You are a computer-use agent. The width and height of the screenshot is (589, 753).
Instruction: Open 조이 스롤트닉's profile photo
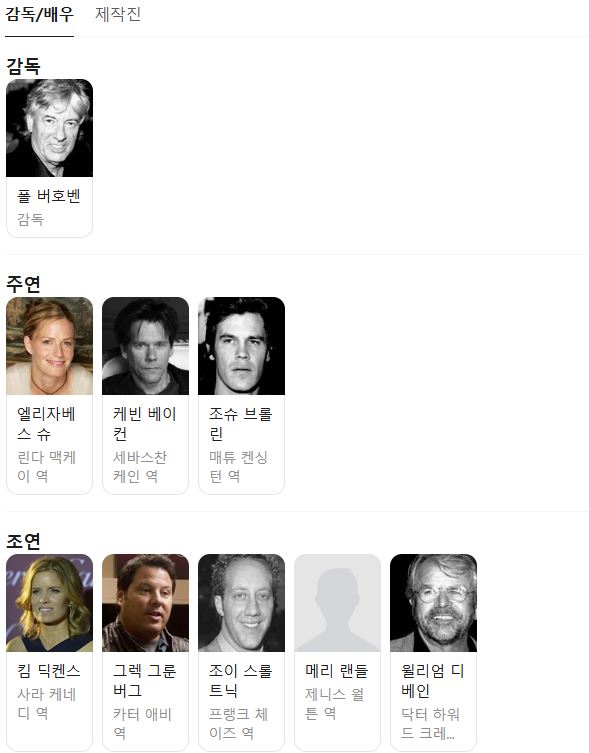[x=242, y=603]
